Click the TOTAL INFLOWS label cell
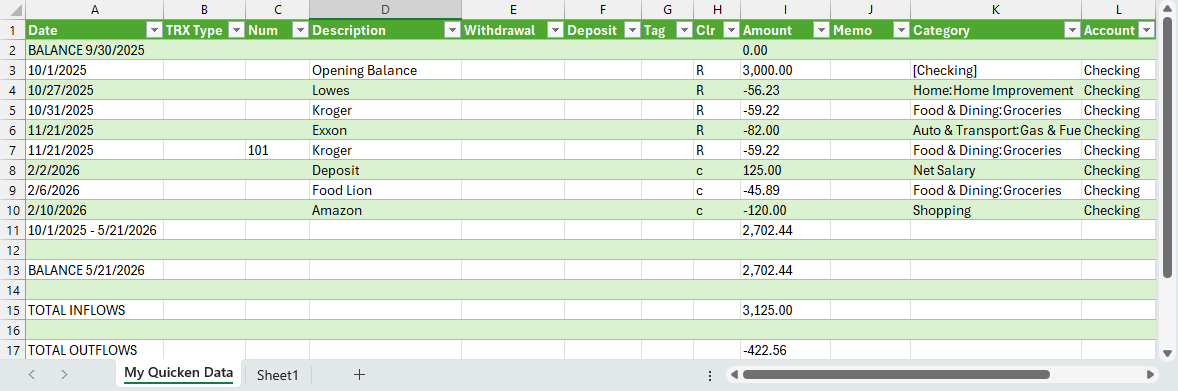The height and width of the screenshot is (391, 1178). coord(94,310)
